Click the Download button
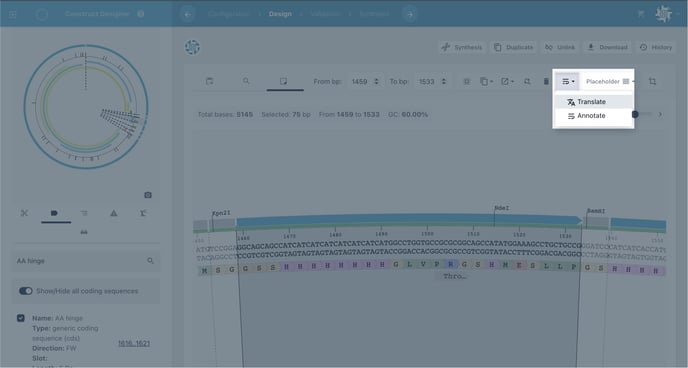688x368 pixels. tap(607, 47)
